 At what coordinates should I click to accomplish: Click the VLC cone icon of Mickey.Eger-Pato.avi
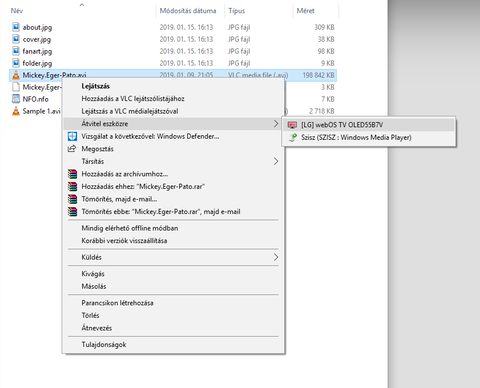(16, 75)
